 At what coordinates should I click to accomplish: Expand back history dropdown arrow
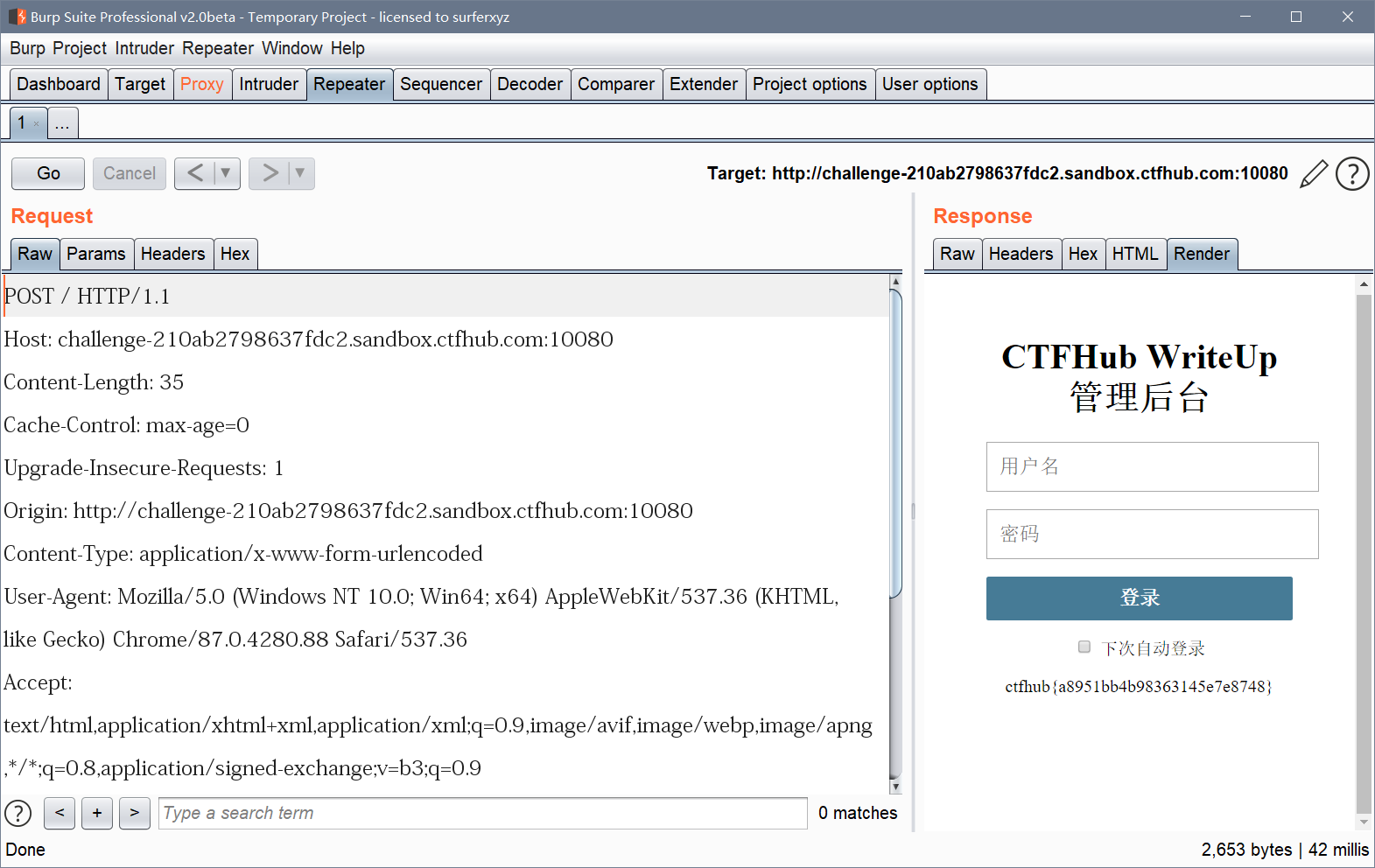click(x=226, y=173)
